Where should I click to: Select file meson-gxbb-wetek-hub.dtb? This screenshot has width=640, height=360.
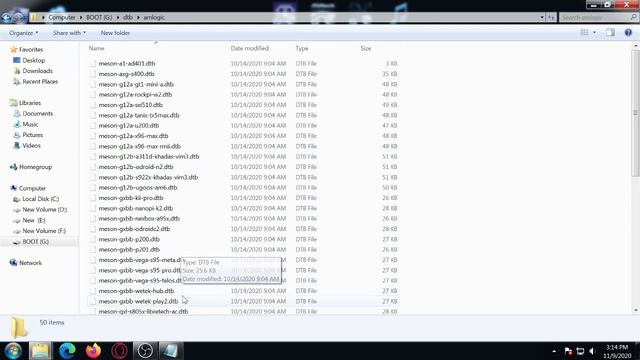[136, 291]
